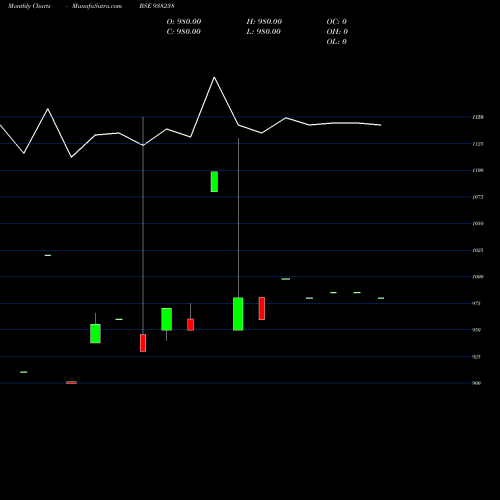500x500 pixels.
Task: Select the 'BSE 938238' symbol label
Action: [x=157, y=6]
